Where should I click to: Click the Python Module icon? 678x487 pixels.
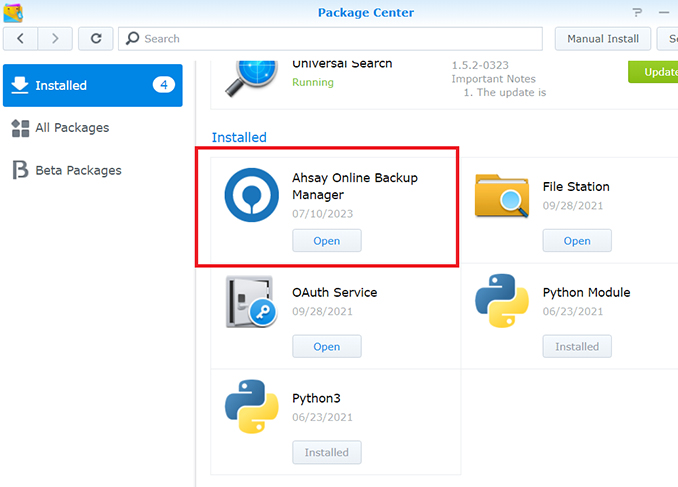(501, 301)
